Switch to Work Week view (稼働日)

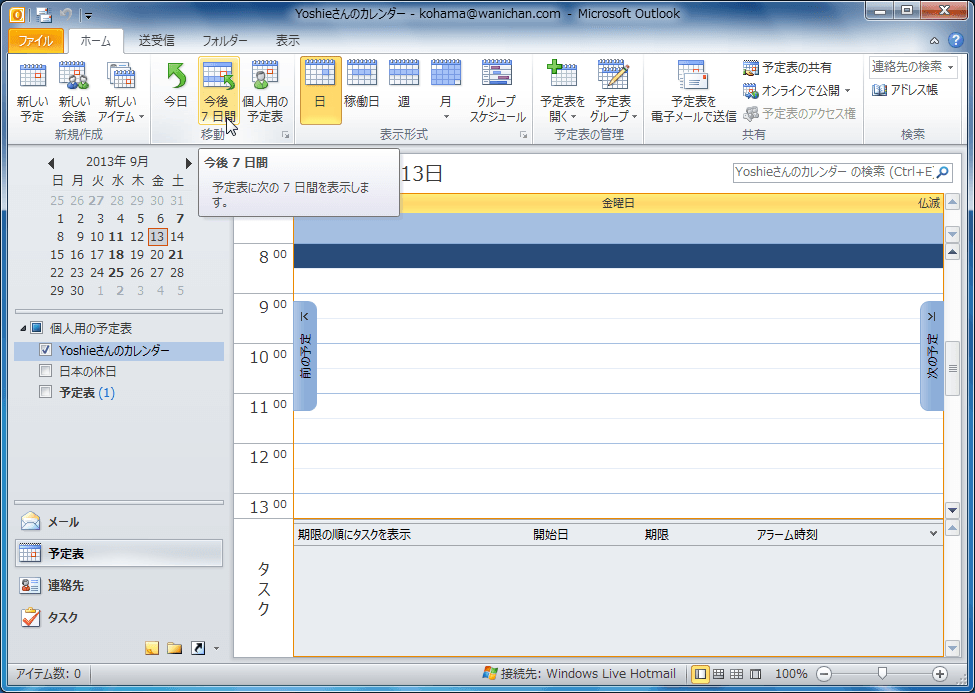tap(362, 91)
